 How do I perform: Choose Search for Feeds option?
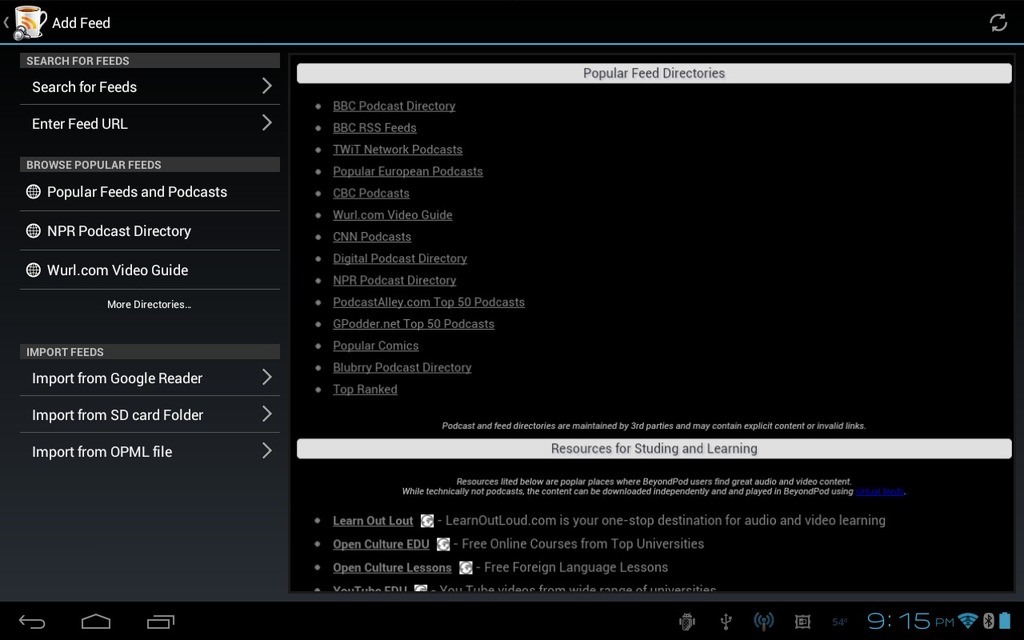[x=150, y=87]
